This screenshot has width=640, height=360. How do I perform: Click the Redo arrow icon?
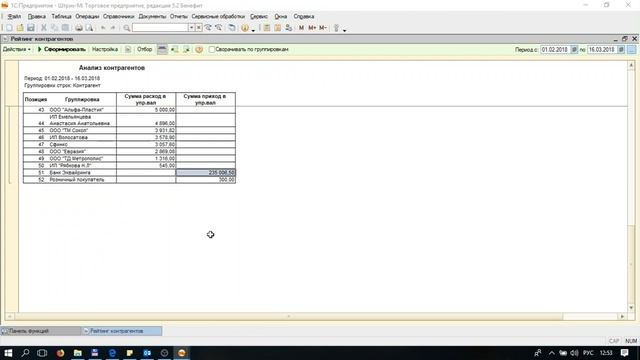pos(113,28)
